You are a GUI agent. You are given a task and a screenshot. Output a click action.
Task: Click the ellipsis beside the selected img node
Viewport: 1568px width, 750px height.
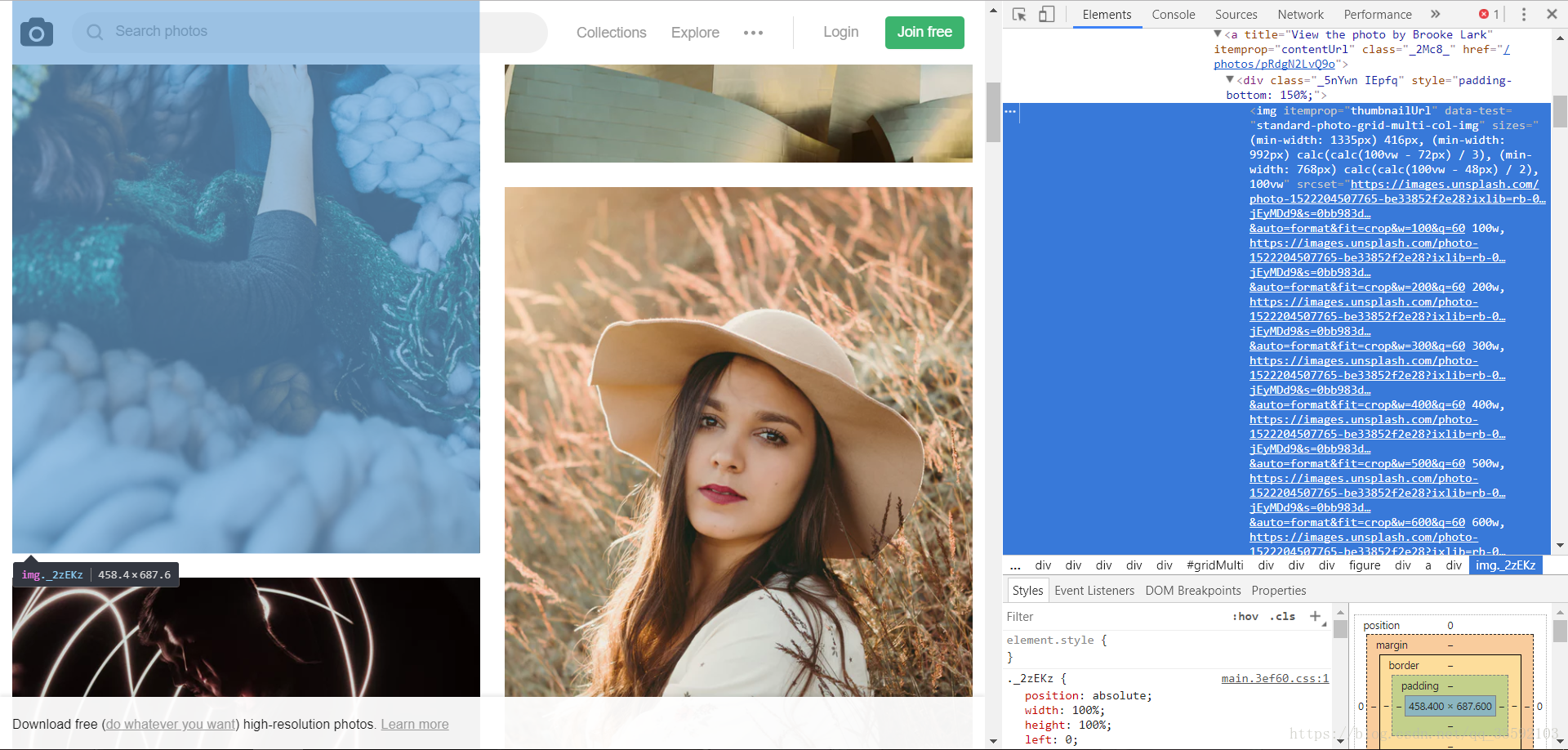click(x=1010, y=111)
